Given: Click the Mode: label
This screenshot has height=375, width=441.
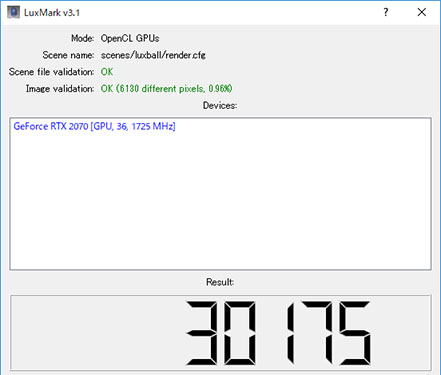Looking at the screenshot, I should coord(83,38).
